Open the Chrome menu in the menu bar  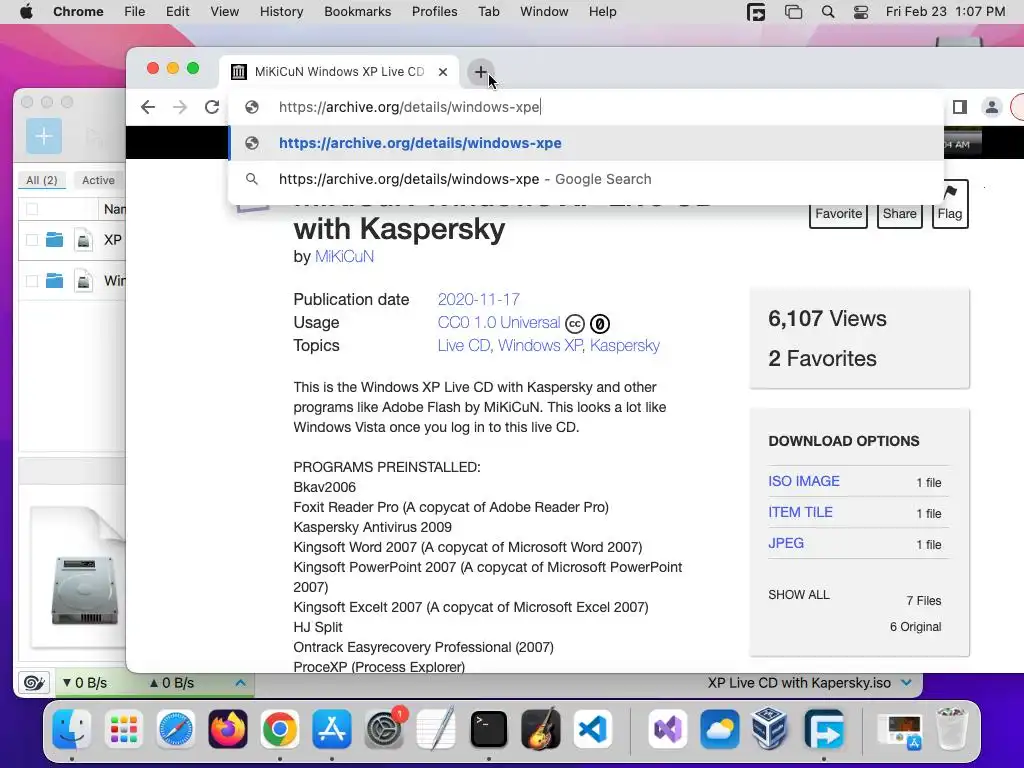78,12
